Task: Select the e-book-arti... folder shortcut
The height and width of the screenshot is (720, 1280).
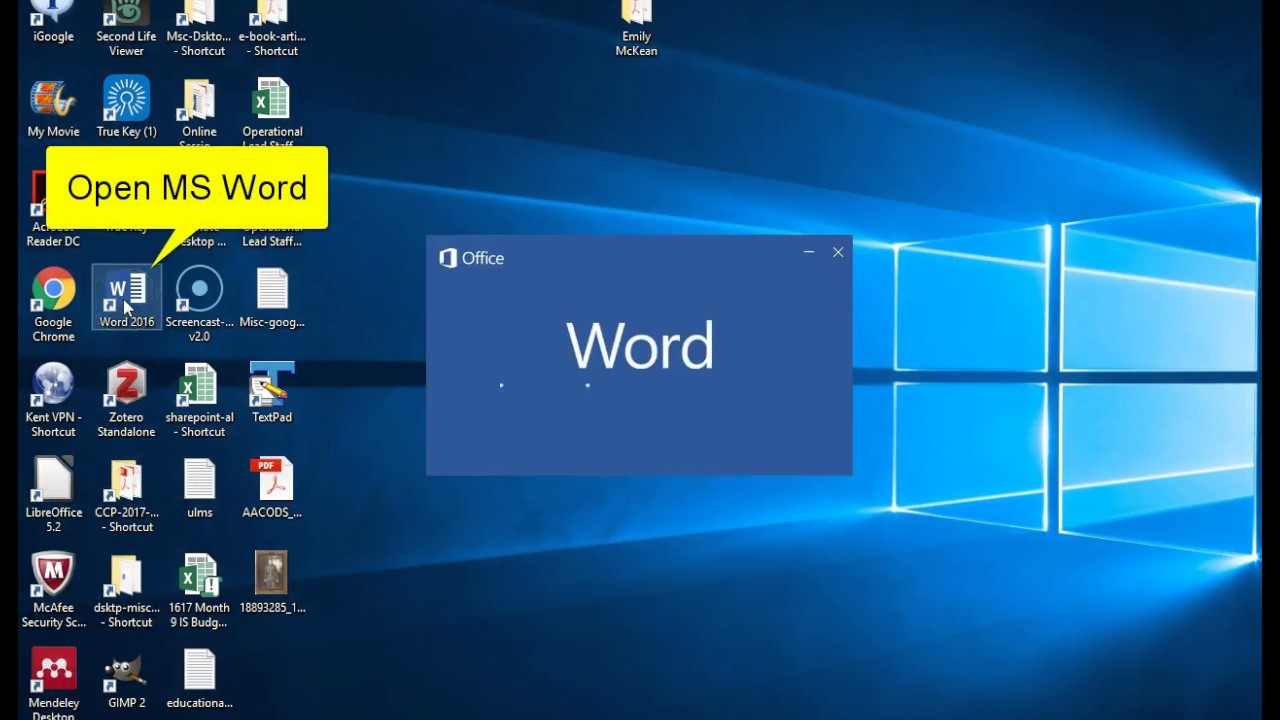Action: click(272, 28)
